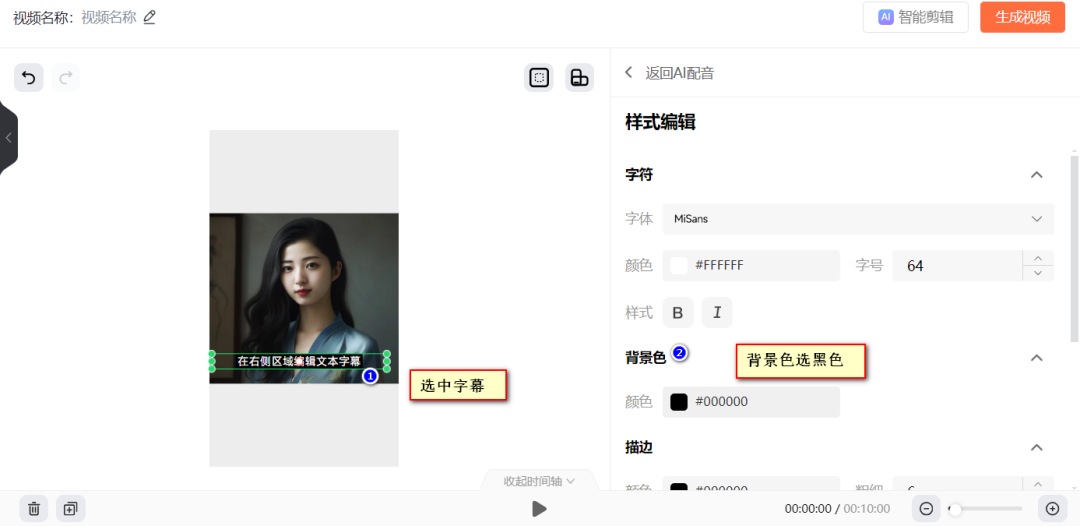Collapse the 描边 section
Image resolution: width=1080 pixels, height=526 pixels.
tap(1037, 448)
